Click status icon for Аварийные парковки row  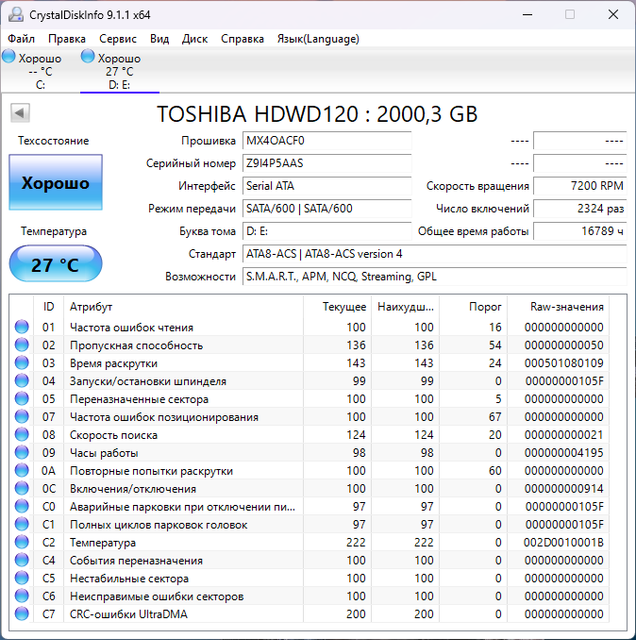22,507
